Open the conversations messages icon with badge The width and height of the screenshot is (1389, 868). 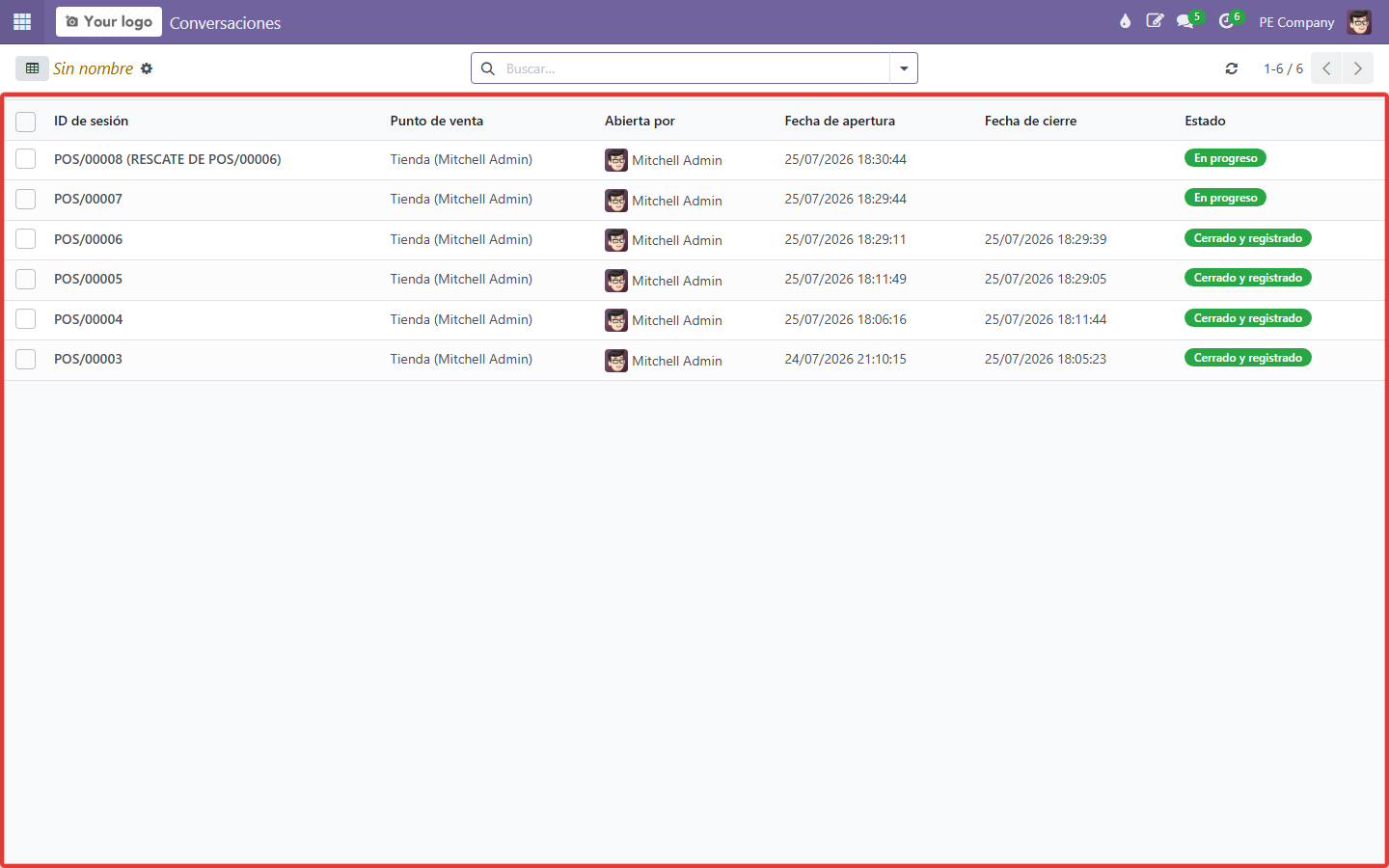[x=1188, y=21]
